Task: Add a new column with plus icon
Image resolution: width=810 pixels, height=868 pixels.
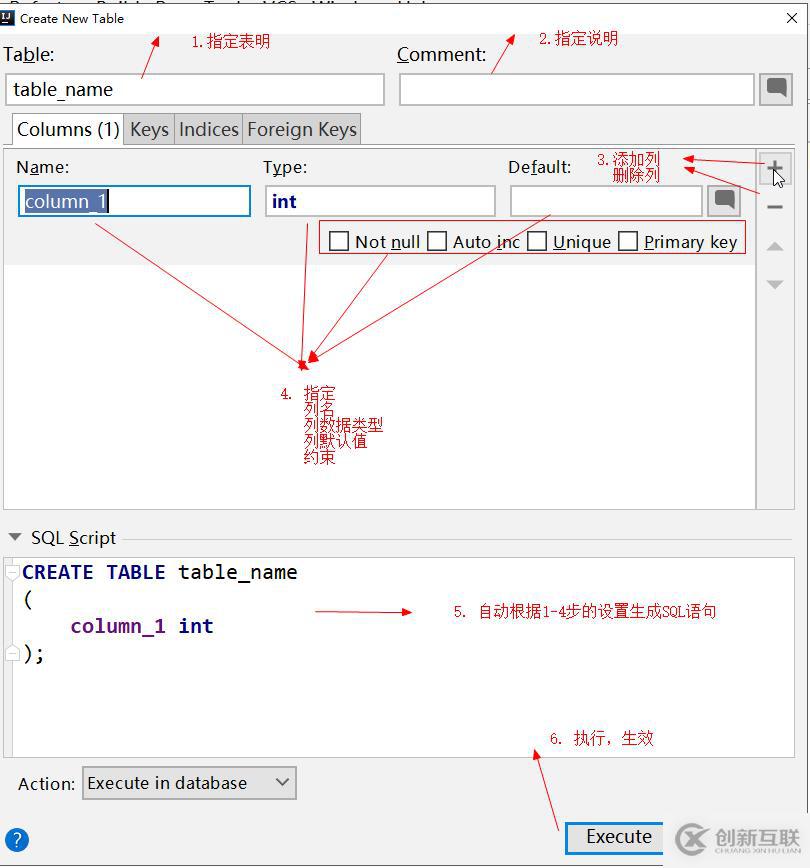Action: click(775, 169)
